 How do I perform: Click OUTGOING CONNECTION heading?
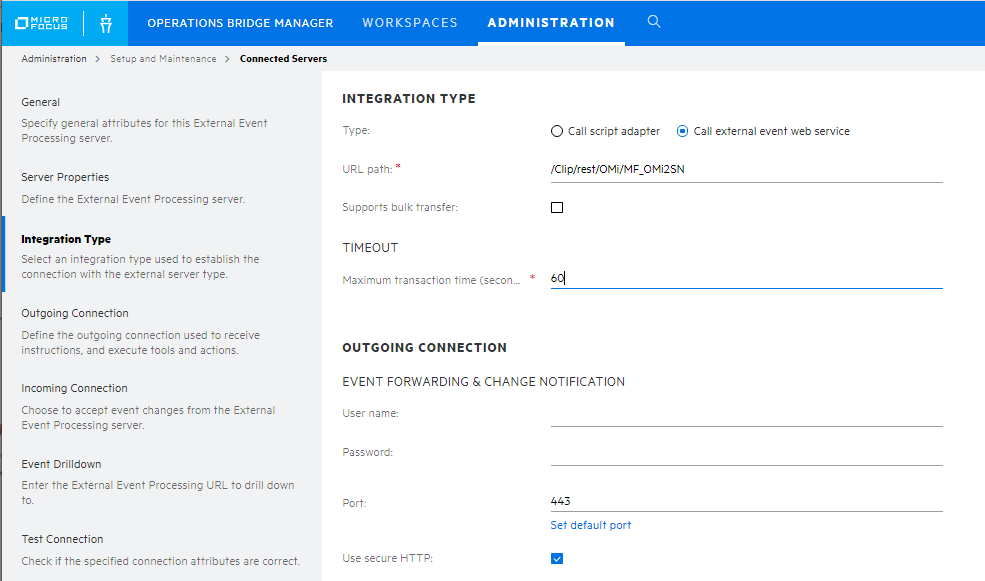[x=425, y=347]
